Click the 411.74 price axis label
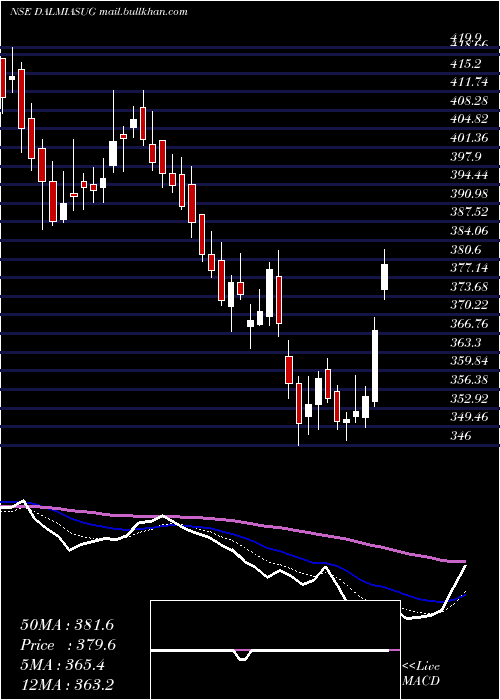 (x=469, y=83)
